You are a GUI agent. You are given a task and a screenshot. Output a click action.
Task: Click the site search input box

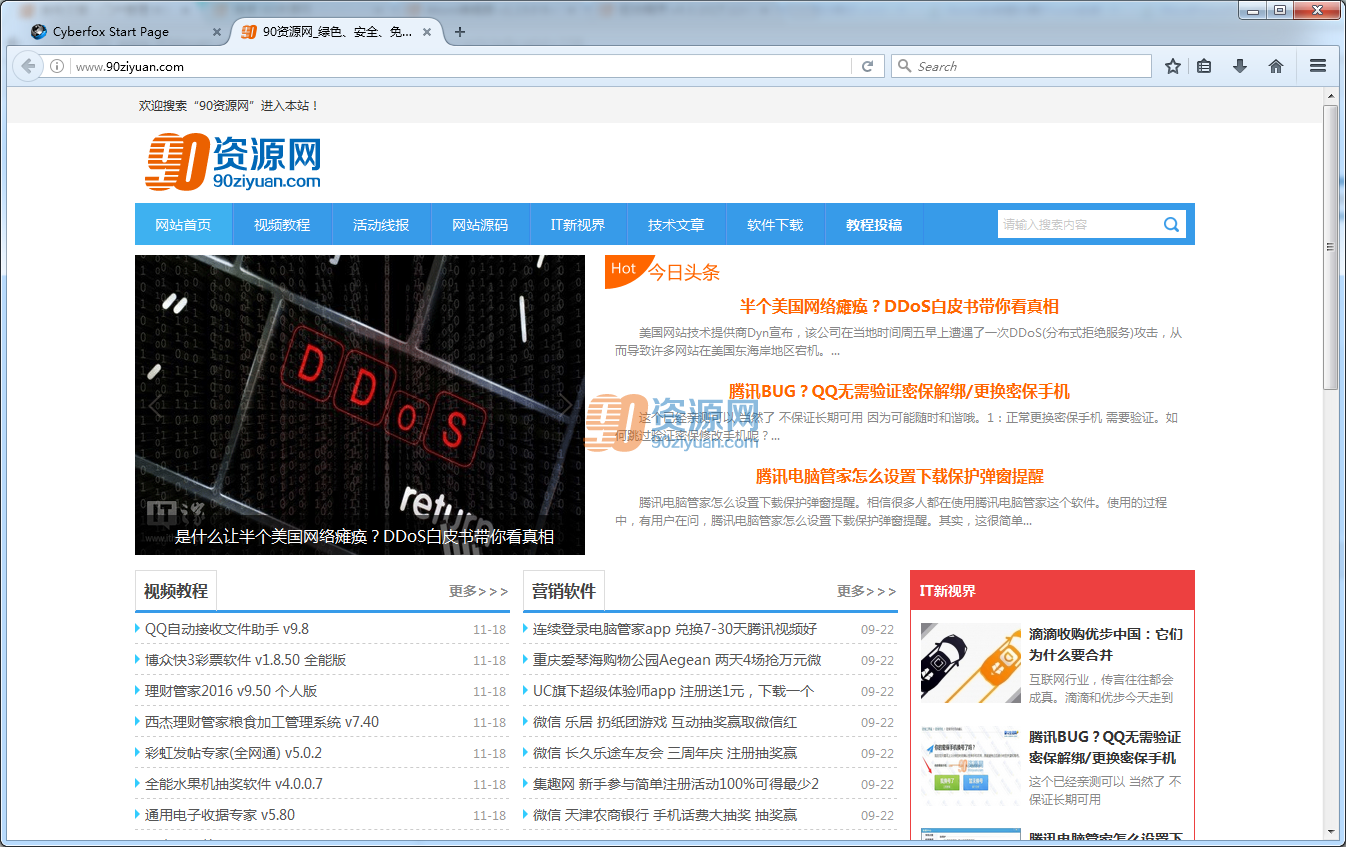click(1078, 225)
